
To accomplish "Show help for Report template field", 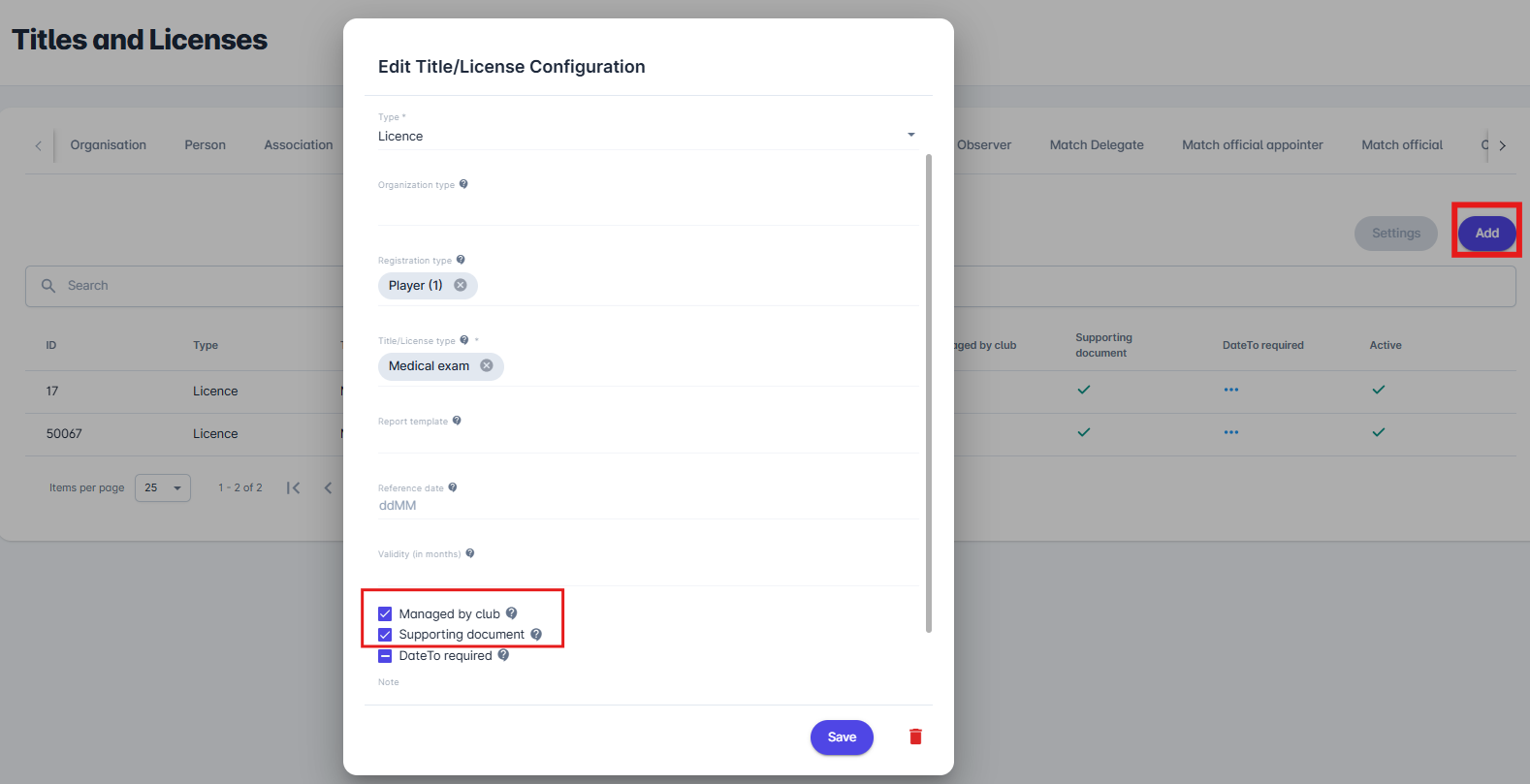I will click(x=457, y=421).
